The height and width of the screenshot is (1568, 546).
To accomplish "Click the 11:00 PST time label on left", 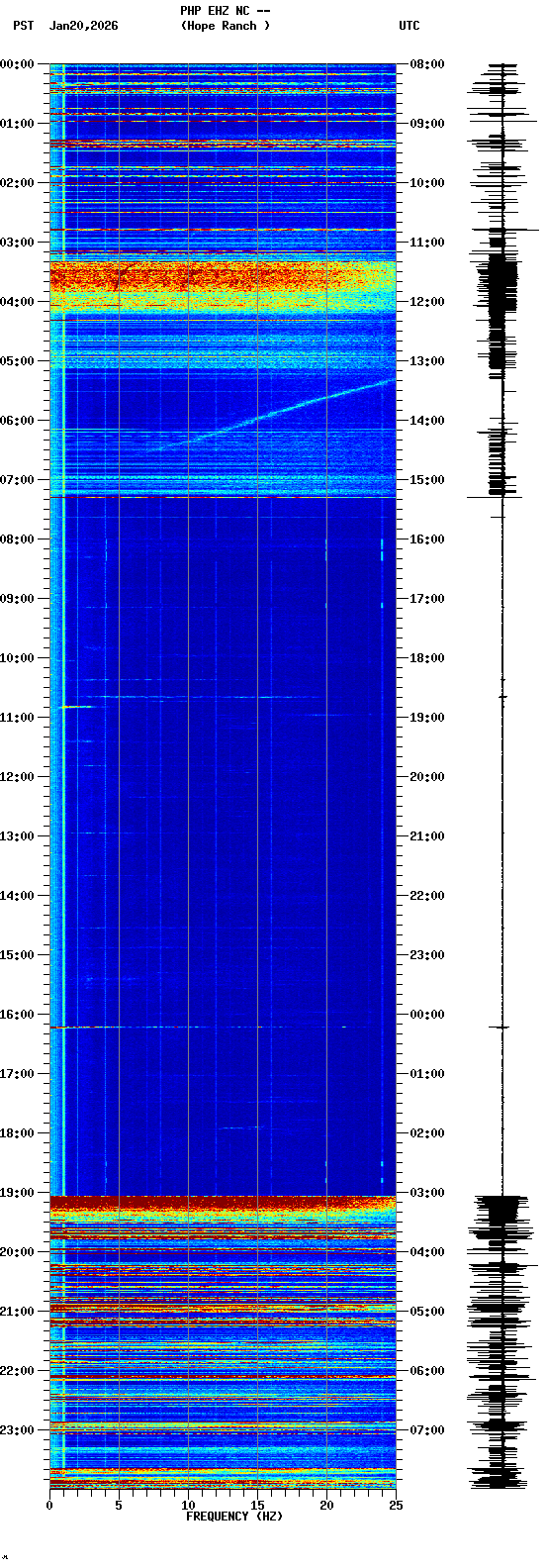I will 17,718.
